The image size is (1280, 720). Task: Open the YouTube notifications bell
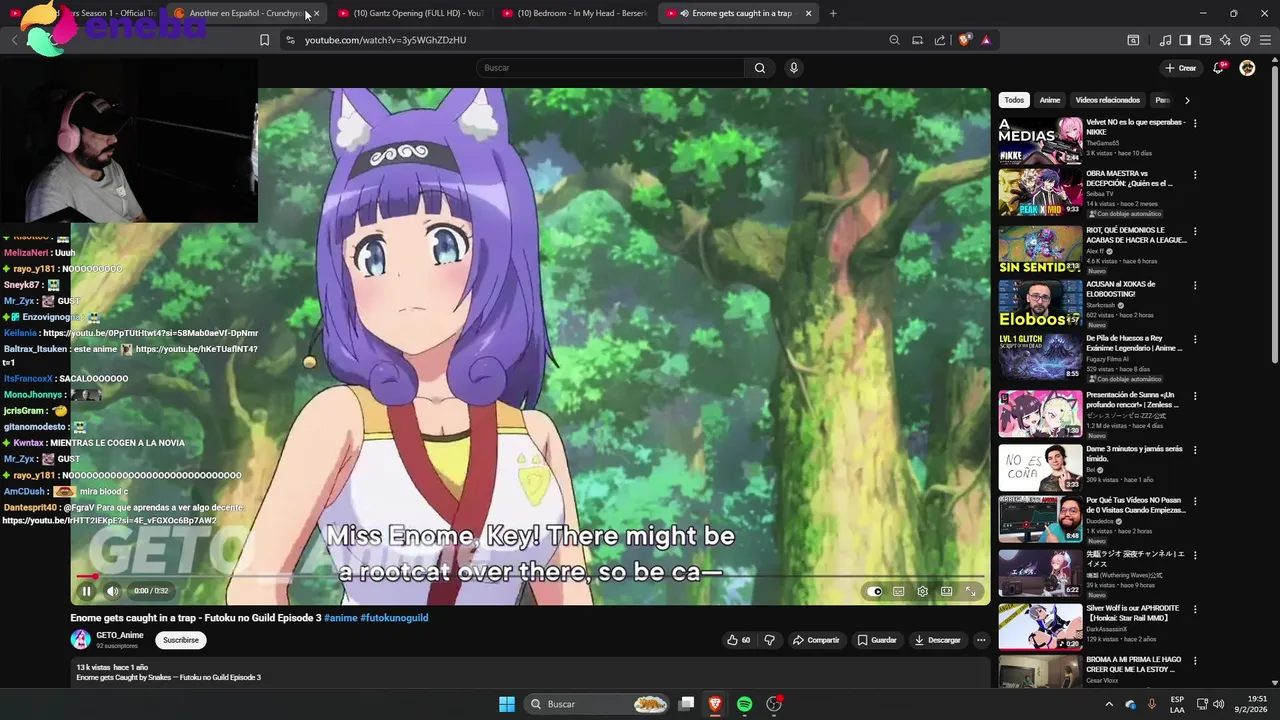tap(1218, 68)
